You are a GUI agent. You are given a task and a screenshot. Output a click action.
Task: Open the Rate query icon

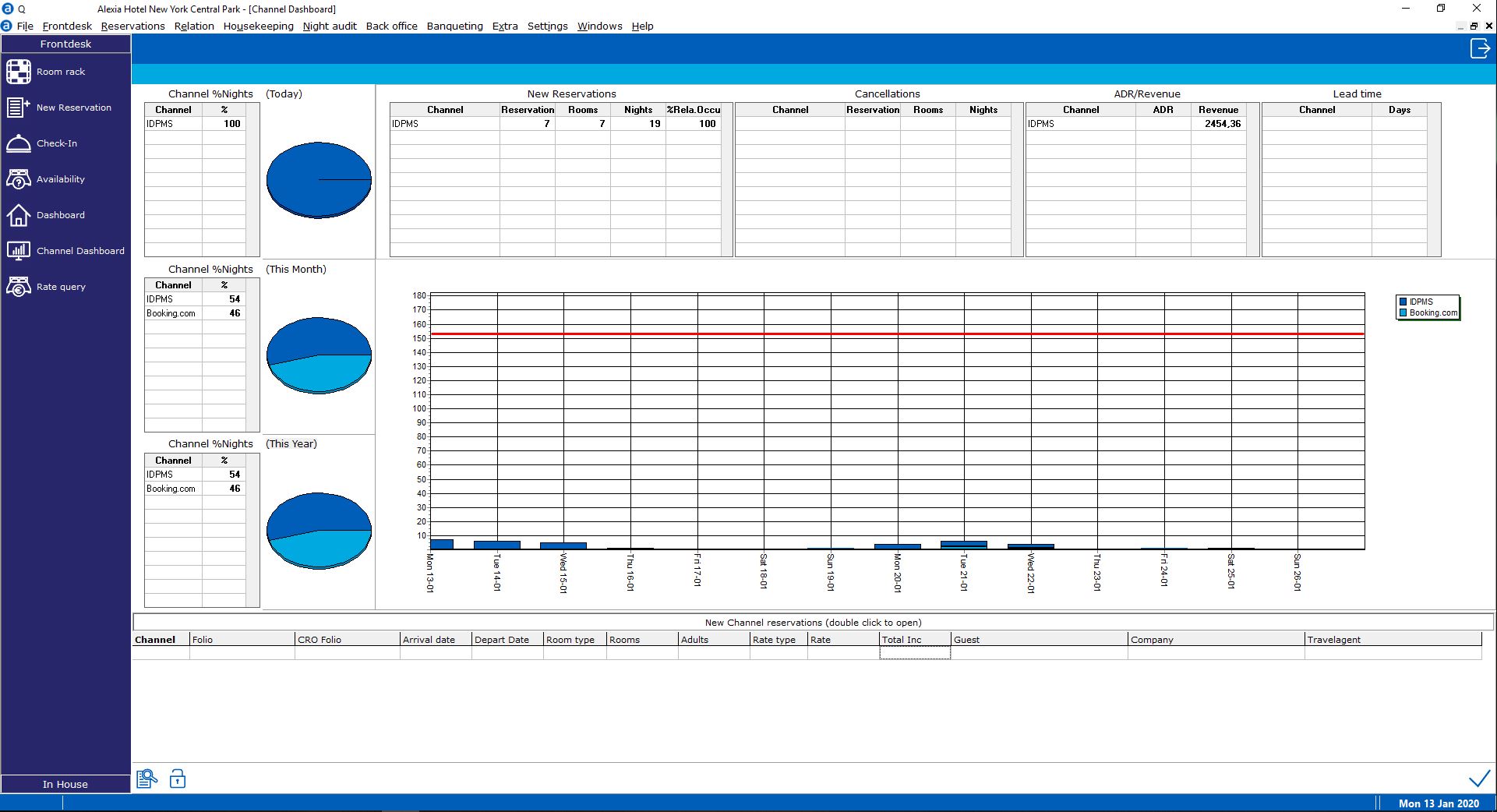pyautogui.click(x=19, y=287)
